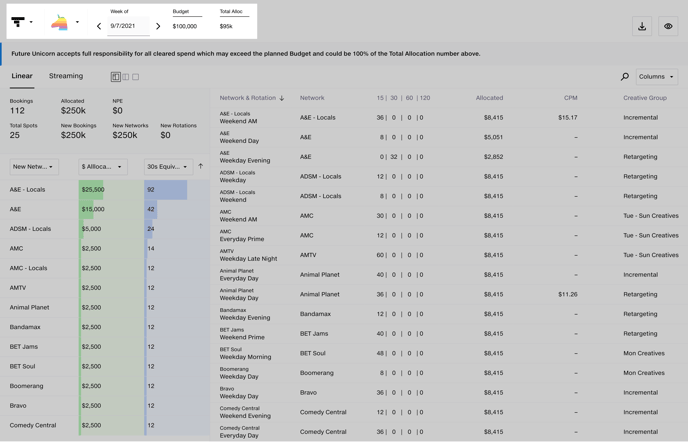Switch to the Streaming tab

(x=66, y=76)
